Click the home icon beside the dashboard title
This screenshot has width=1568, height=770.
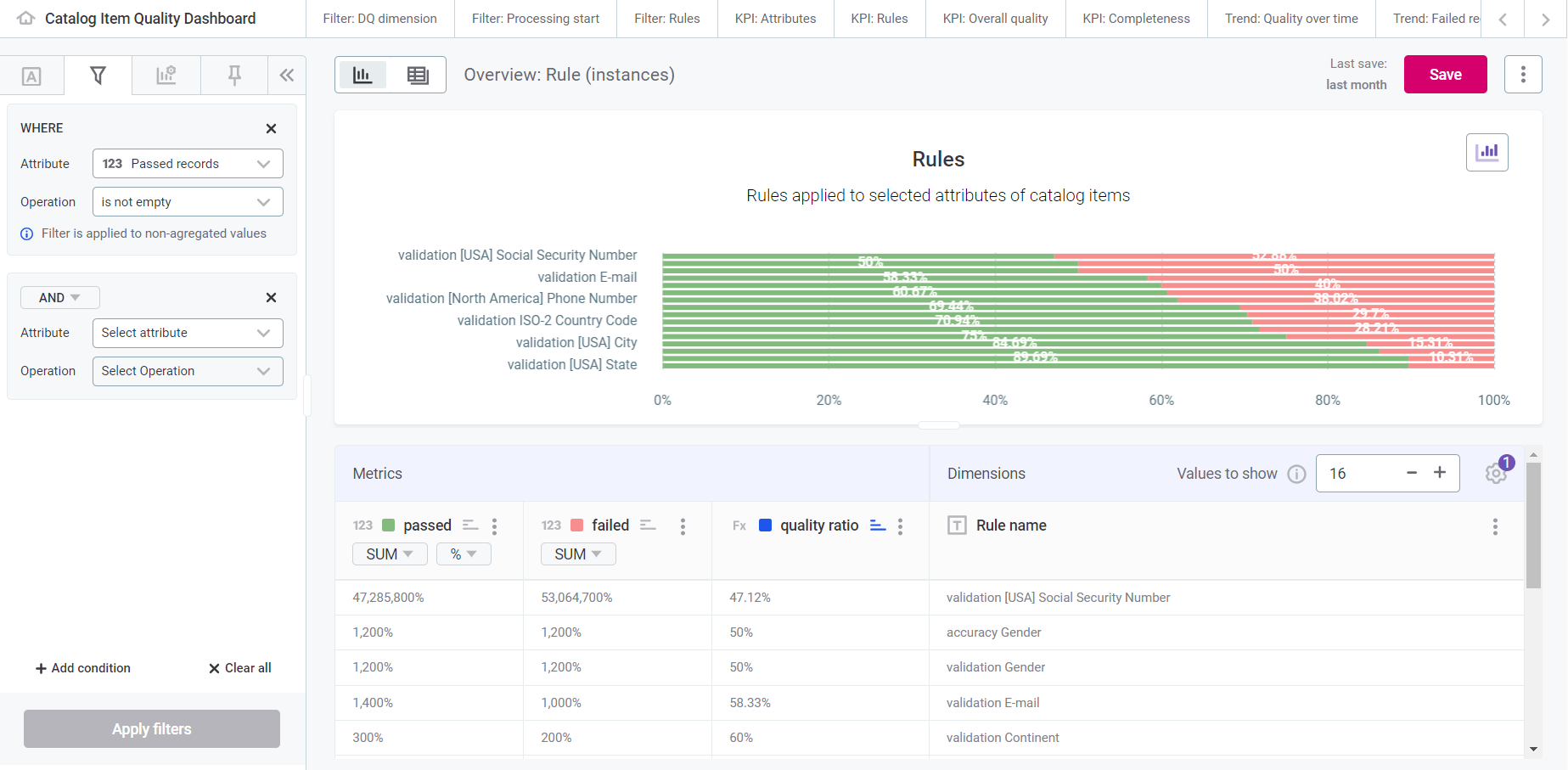click(x=25, y=18)
